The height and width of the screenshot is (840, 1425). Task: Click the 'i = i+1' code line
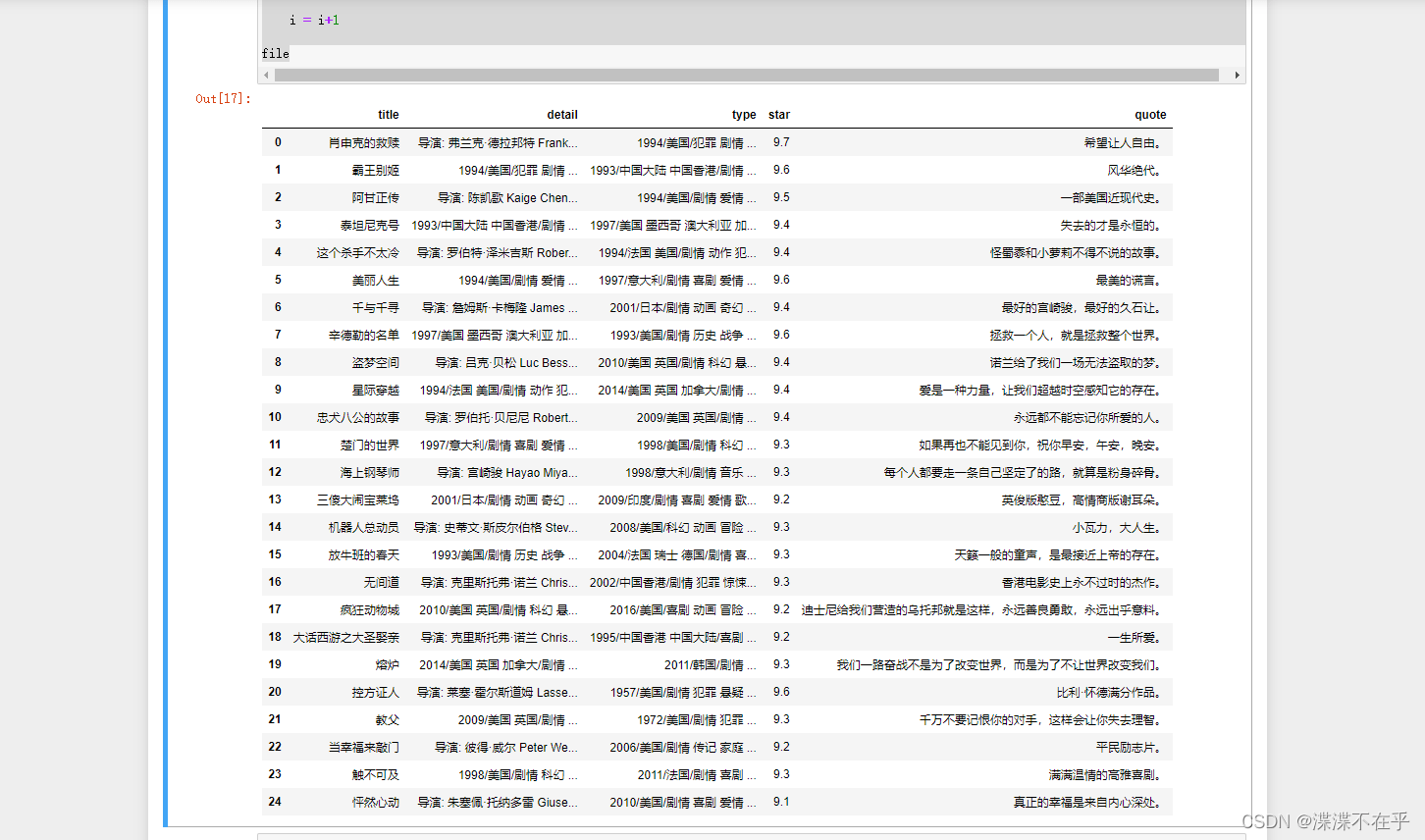314,20
